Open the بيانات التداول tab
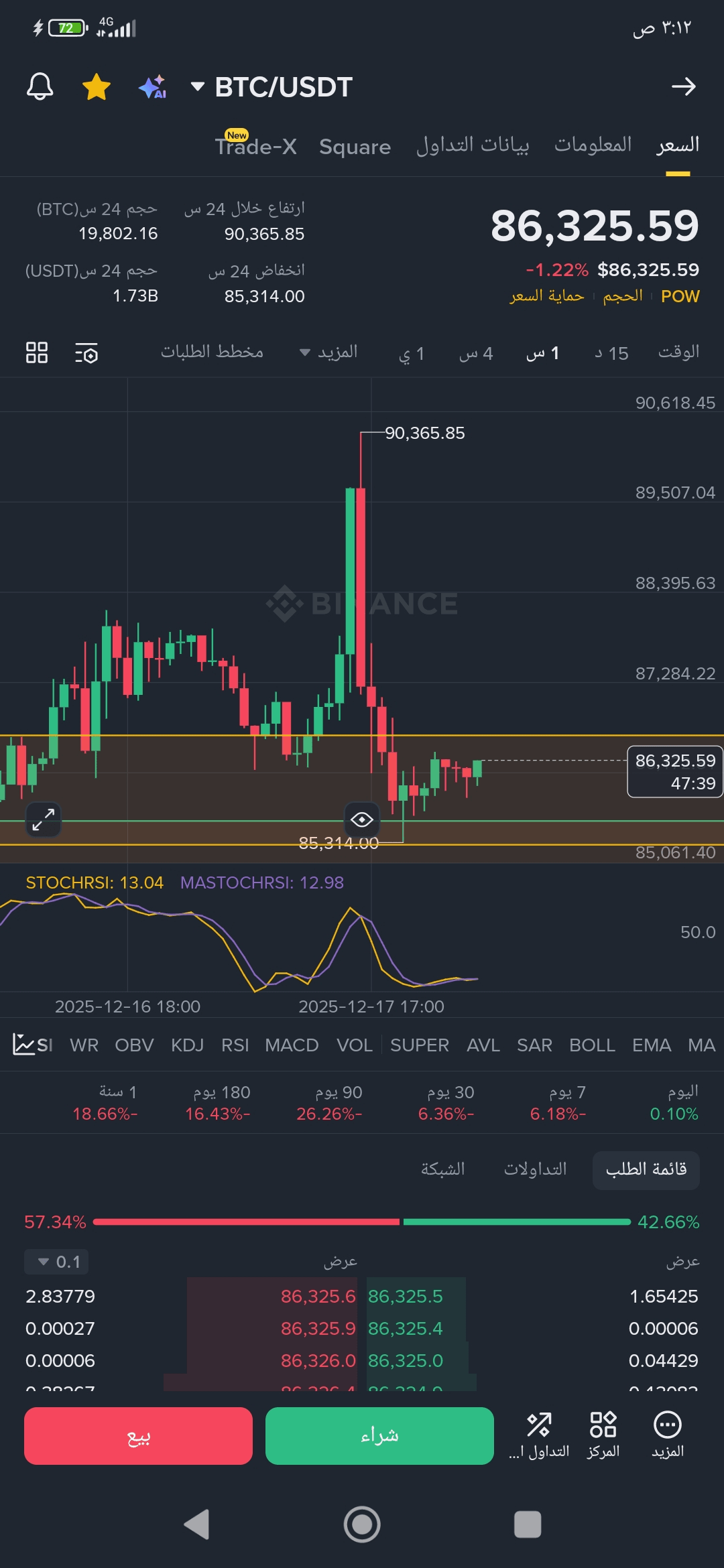This screenshot has width=724, height=1568. [x=473, y=145]
